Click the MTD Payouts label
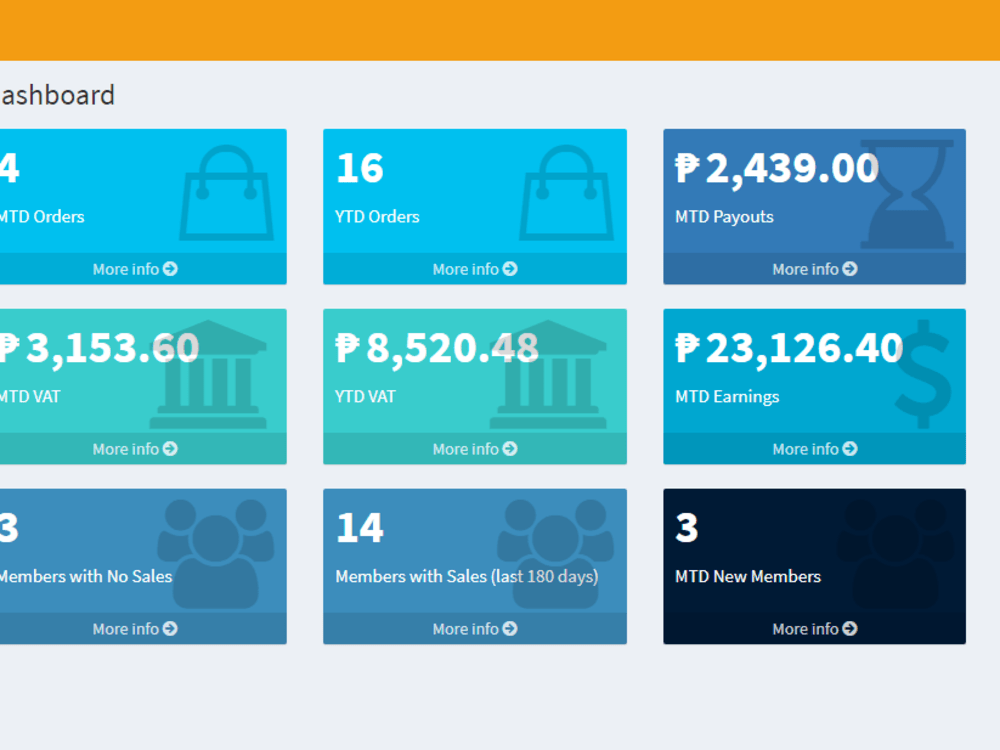Viewport: 1000px width, 750px height. [724, 217]
